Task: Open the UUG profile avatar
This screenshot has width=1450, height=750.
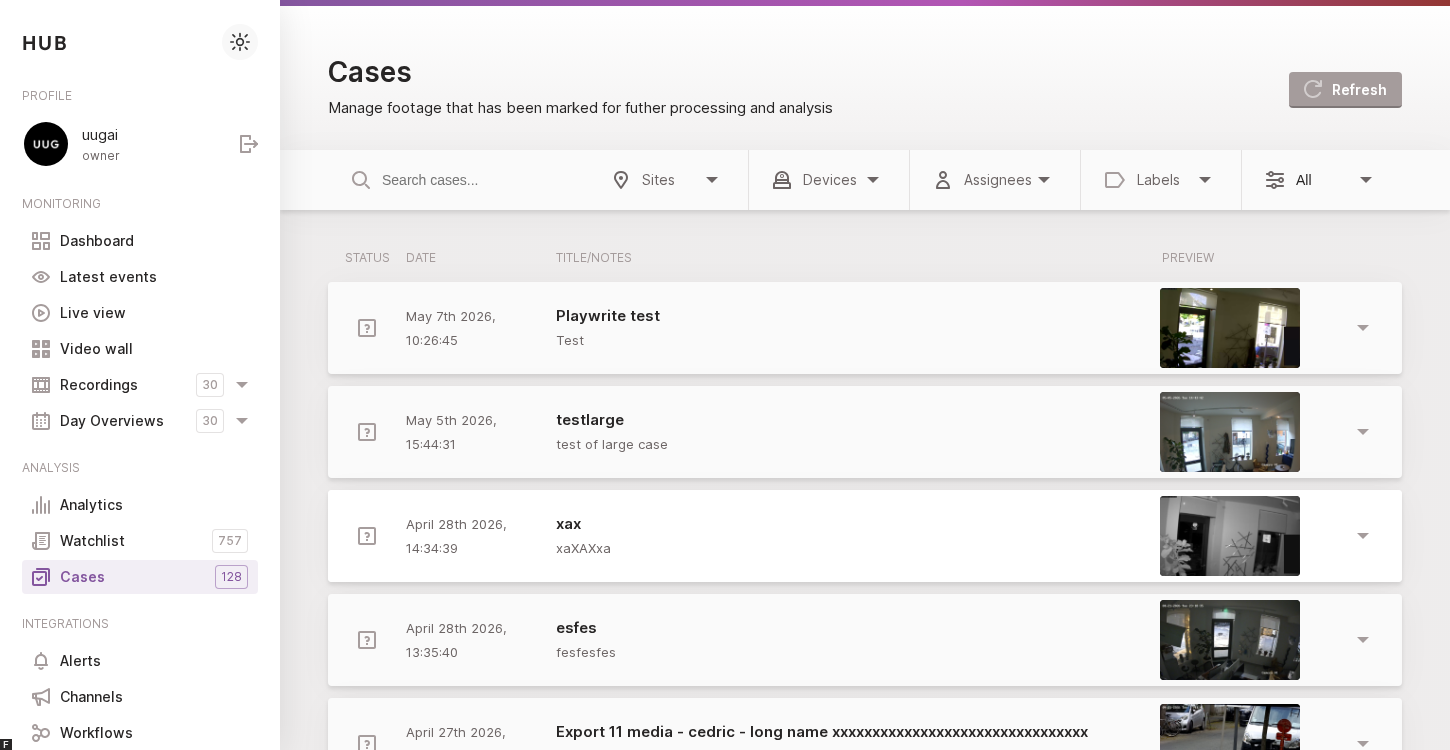Action: click(x=46, y=144)
